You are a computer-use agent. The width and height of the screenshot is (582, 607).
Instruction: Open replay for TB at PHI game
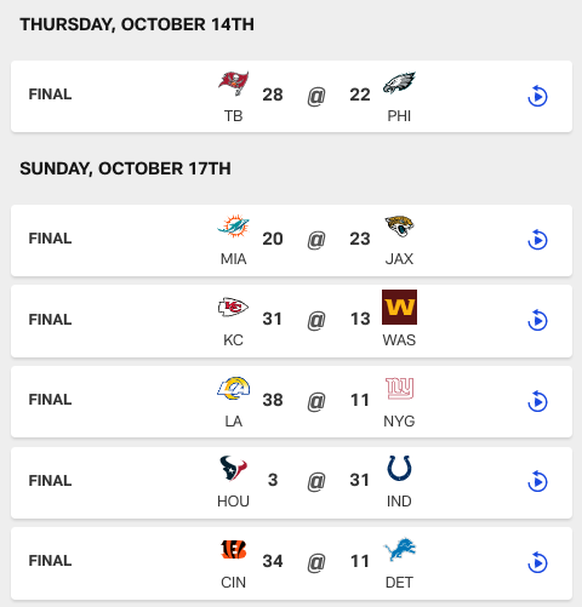pos(537,96)
